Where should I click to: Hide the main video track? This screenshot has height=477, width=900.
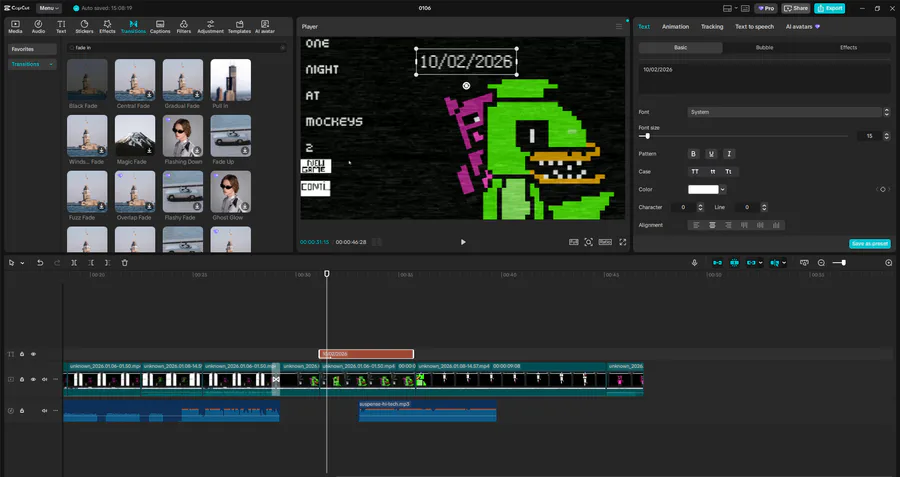(x=33, y=379)
